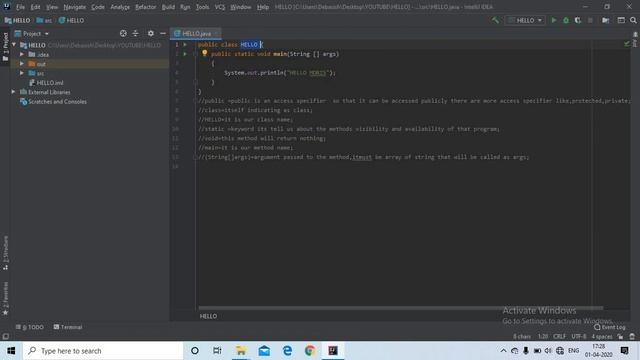This screenshot has height=360, width=640.
Task: Click the Locate/Scroll from source icon
Action: (123, 33)
